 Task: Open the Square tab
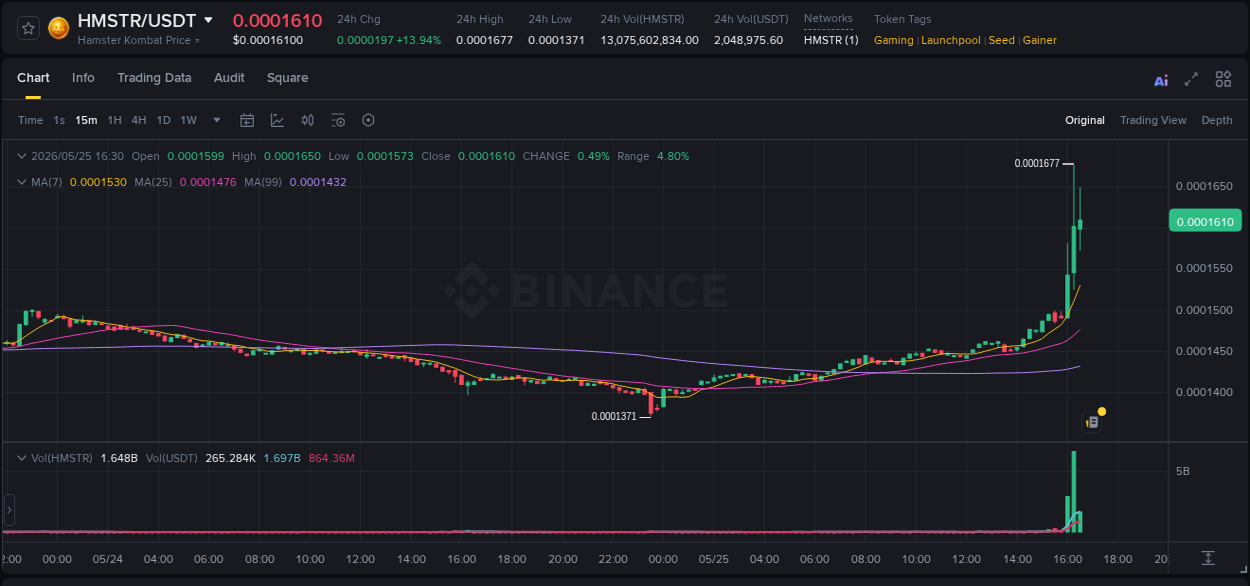pos(287,78)
